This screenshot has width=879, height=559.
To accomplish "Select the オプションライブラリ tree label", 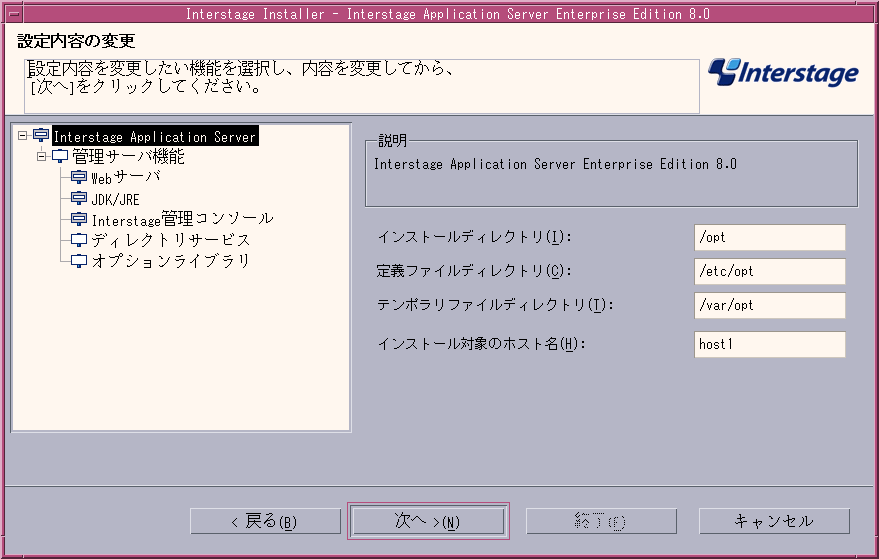I will tap(170, 261).
